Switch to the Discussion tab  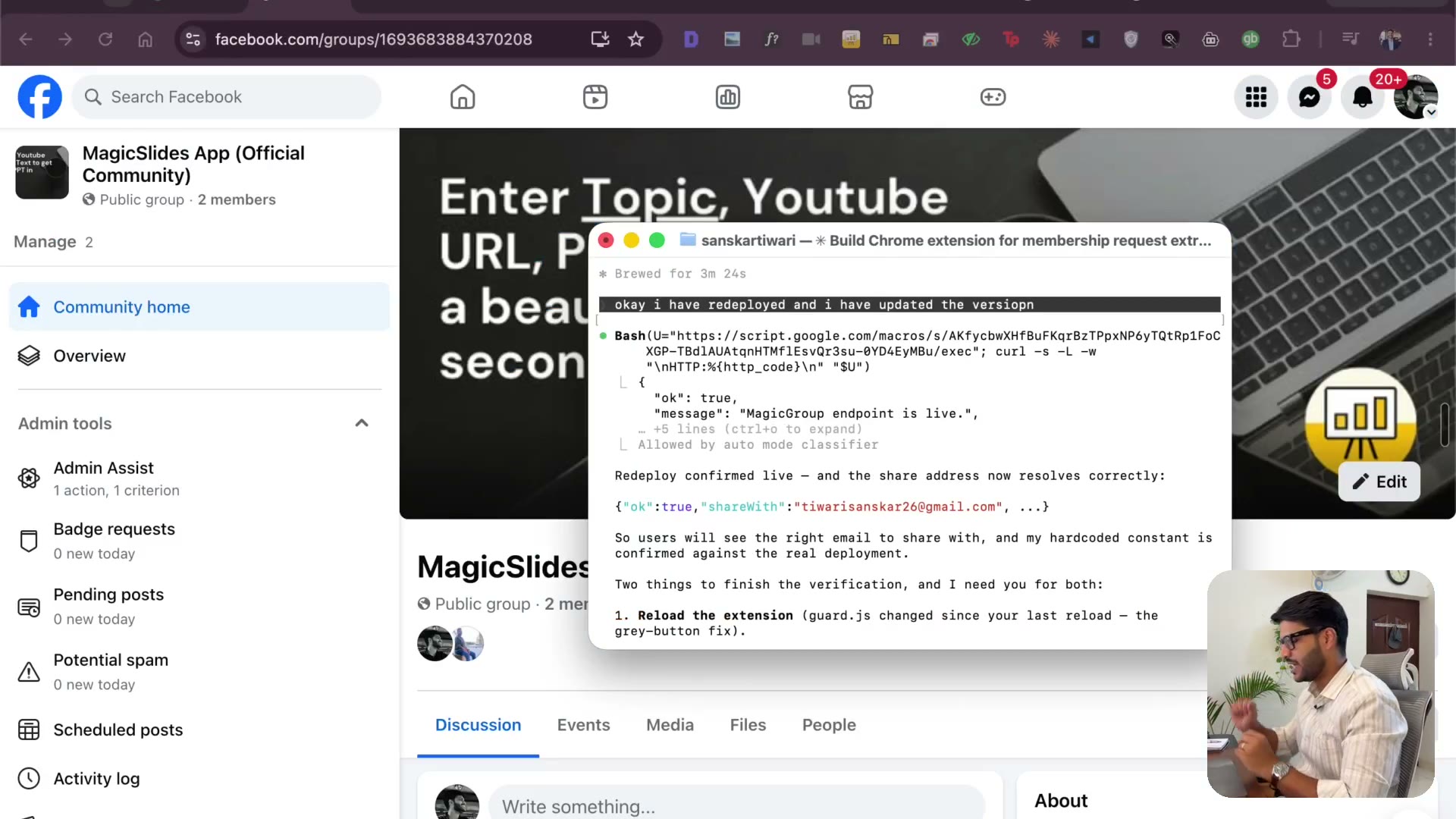(x=478, y=725)
